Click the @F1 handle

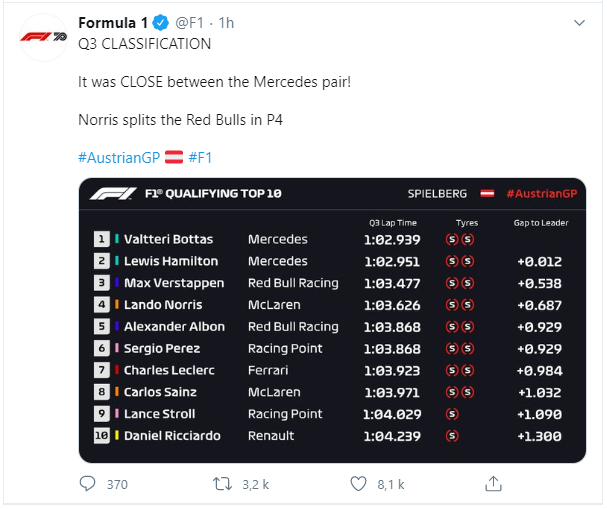pos(189,23)
